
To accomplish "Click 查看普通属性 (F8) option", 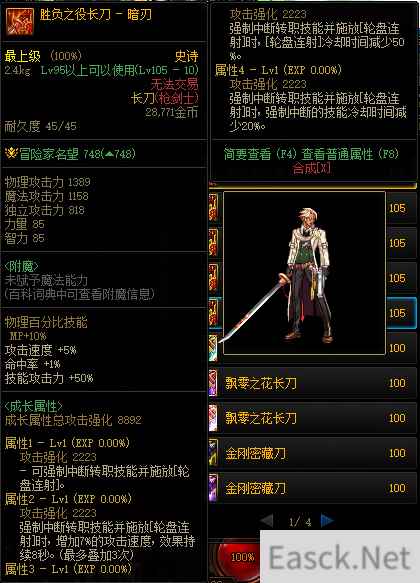I will 350,154.
